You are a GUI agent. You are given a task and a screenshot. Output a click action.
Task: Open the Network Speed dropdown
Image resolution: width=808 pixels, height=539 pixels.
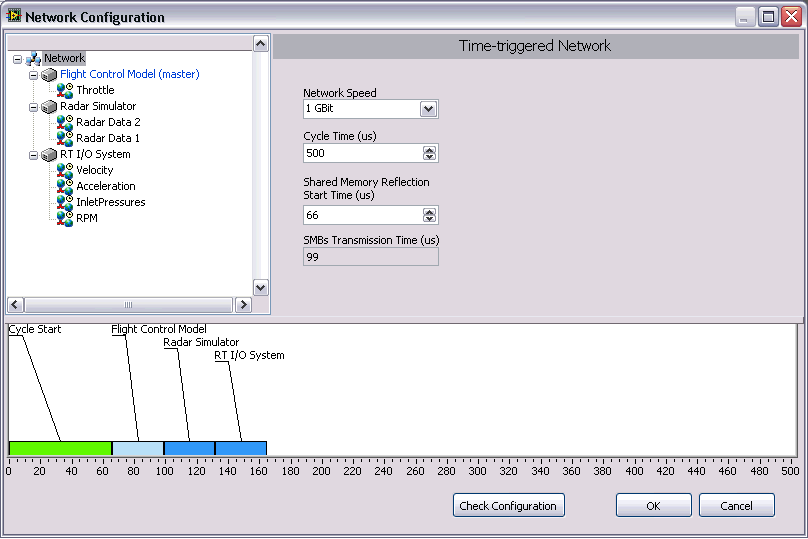428,109
